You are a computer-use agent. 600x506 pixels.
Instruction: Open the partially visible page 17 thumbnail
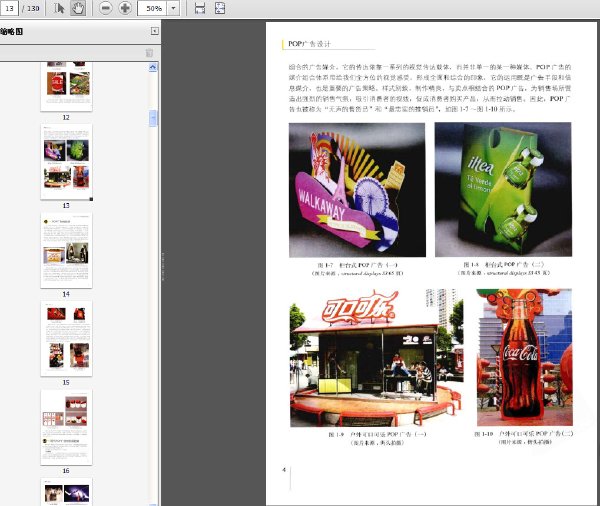[x=66, y=492]
